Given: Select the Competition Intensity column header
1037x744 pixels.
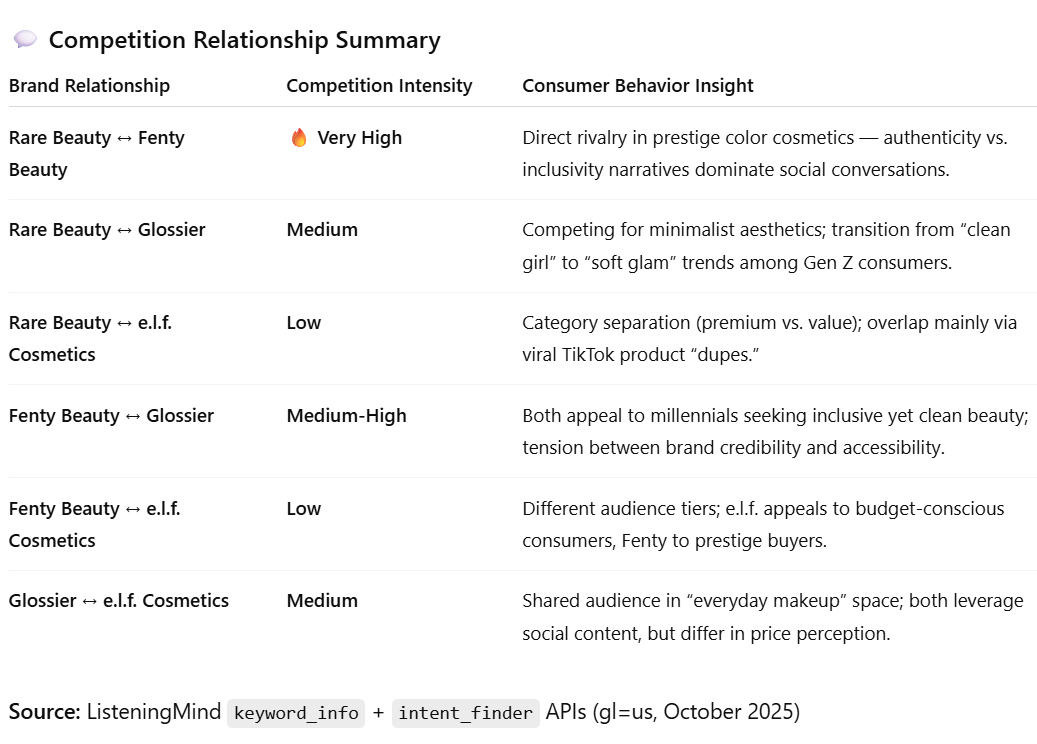Looking at the screenshot, I should point(379,86).
